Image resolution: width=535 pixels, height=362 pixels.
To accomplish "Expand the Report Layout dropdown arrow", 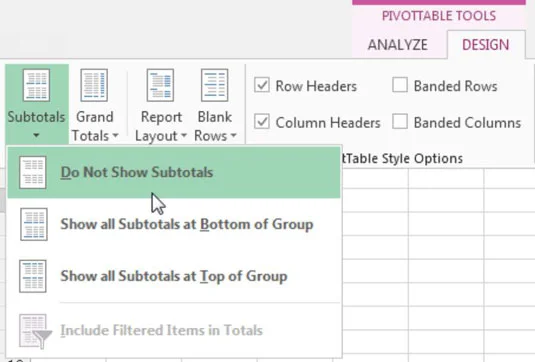I will click(x=184, y=136).
